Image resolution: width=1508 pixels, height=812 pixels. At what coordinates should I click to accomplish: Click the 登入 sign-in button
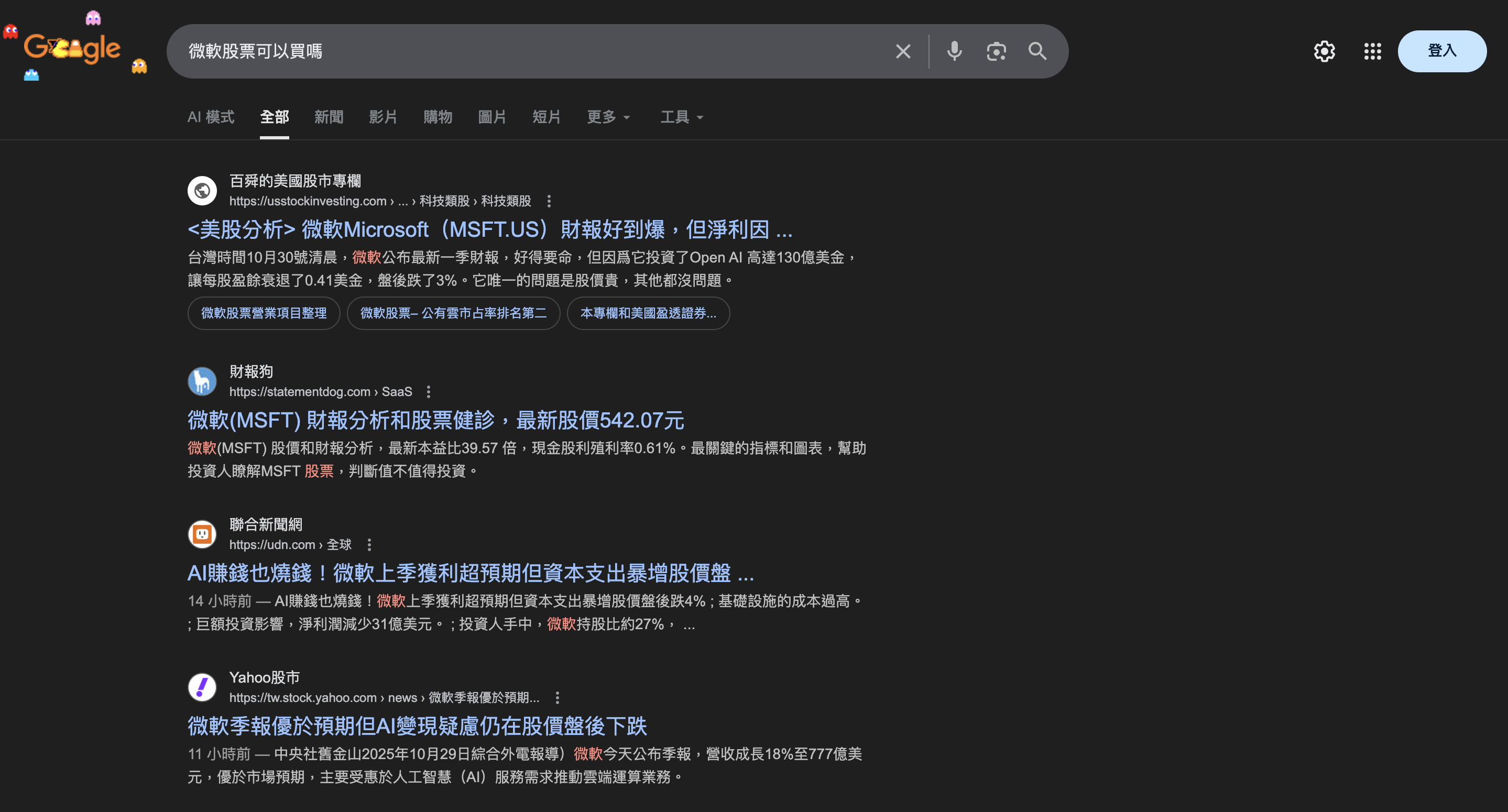click(x=1441, y=51)
